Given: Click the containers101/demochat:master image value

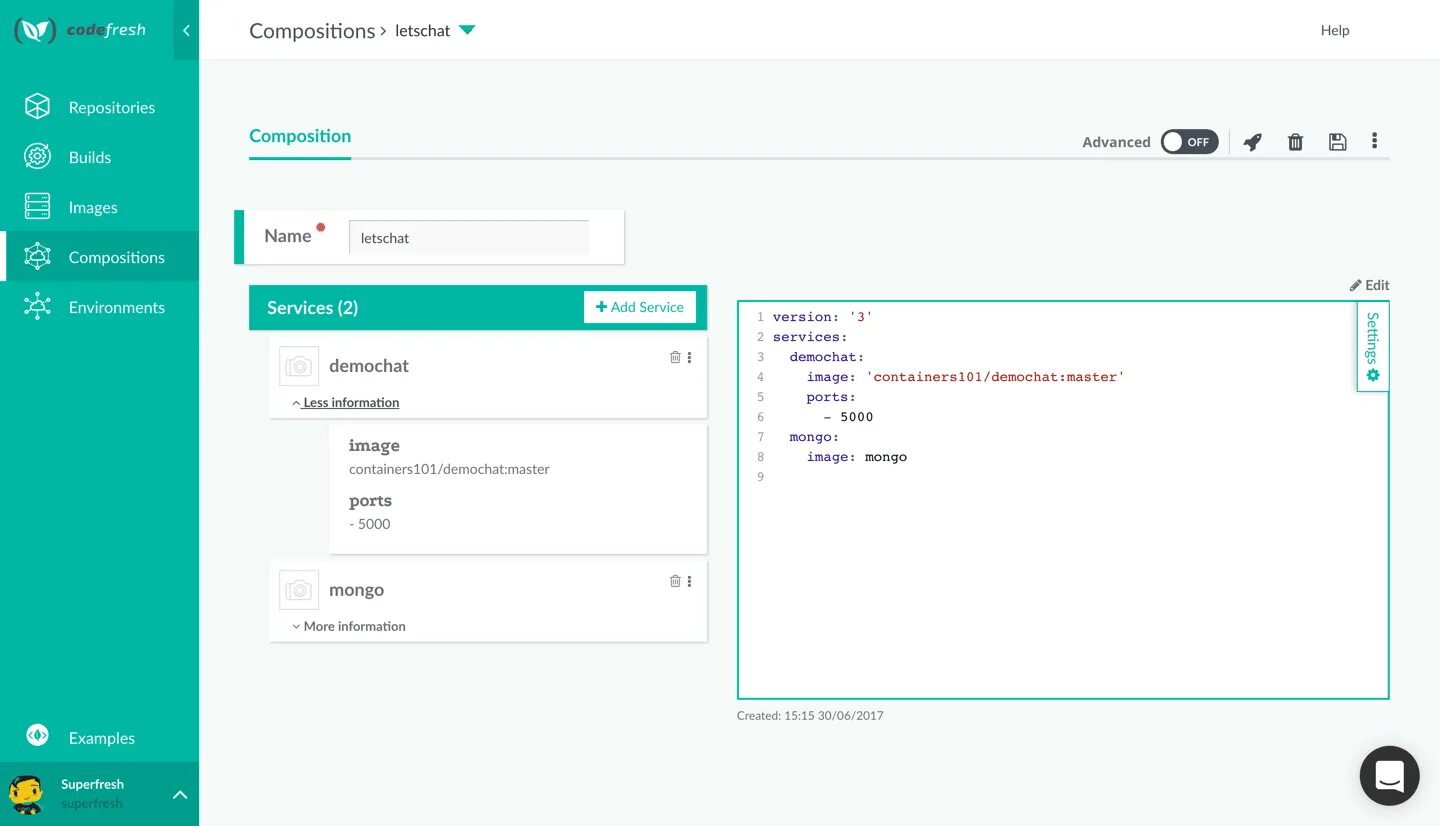Looking at the screenshot, I should point(449,469).
